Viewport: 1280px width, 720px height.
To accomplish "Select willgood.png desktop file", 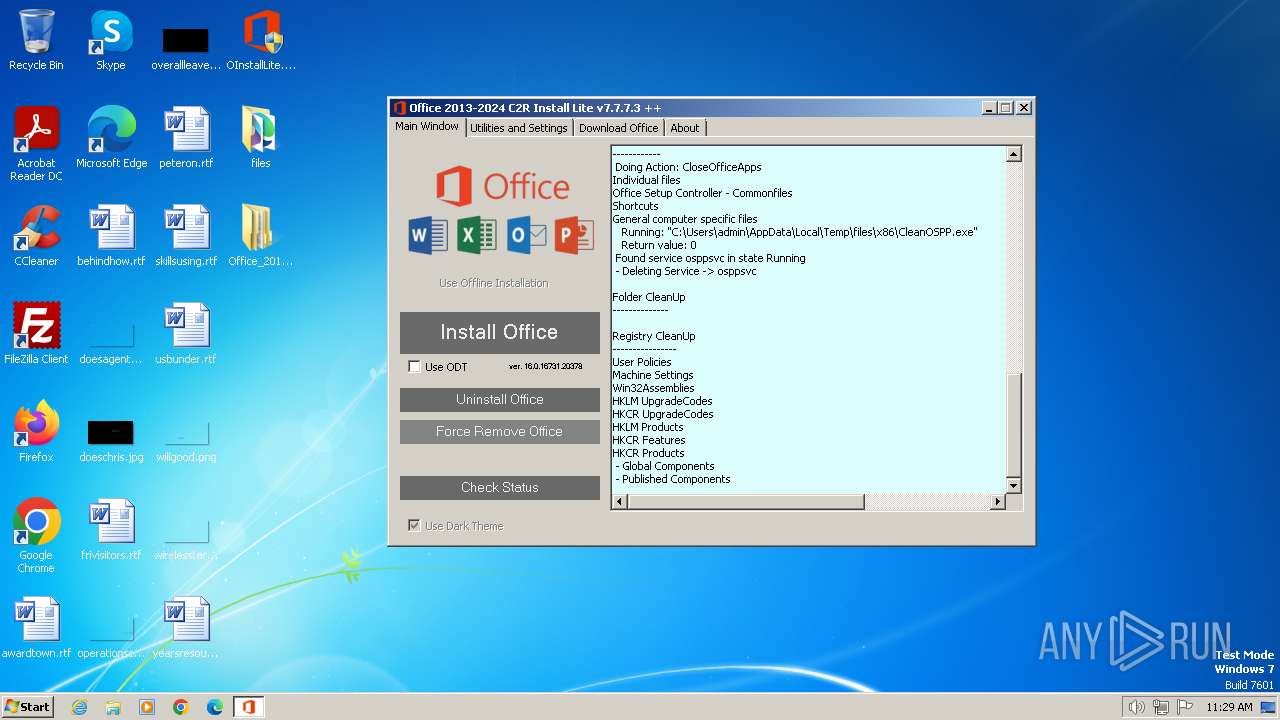I will [186, 439].
